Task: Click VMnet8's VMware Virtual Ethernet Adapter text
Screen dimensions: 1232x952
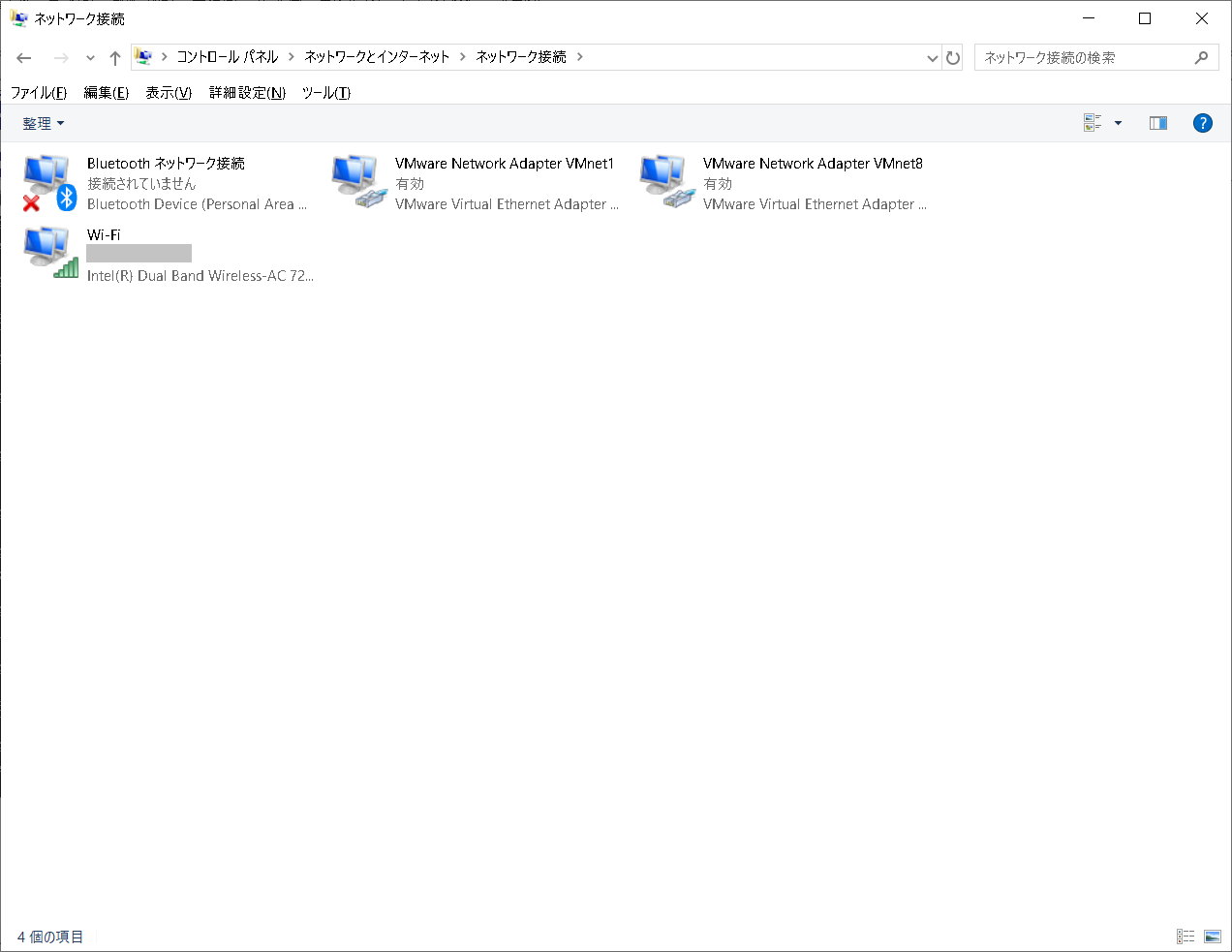Action: (815, 204)
